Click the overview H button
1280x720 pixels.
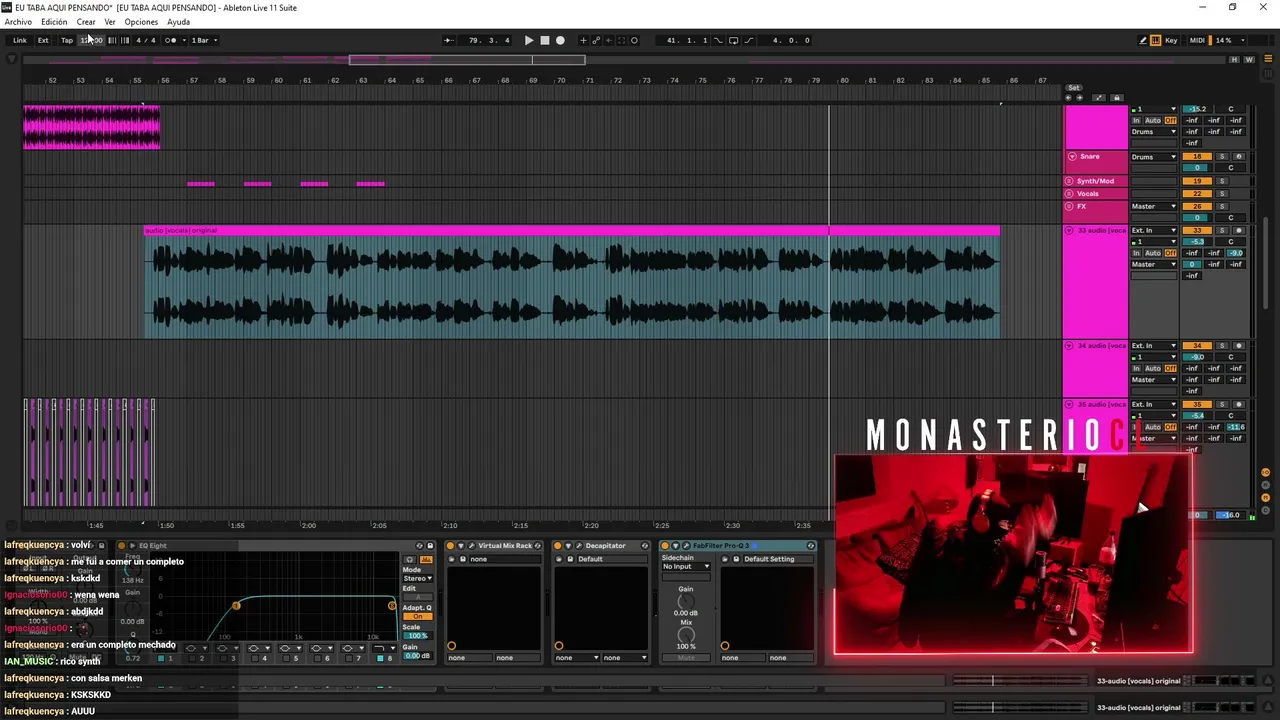[x=1235, y=60]
